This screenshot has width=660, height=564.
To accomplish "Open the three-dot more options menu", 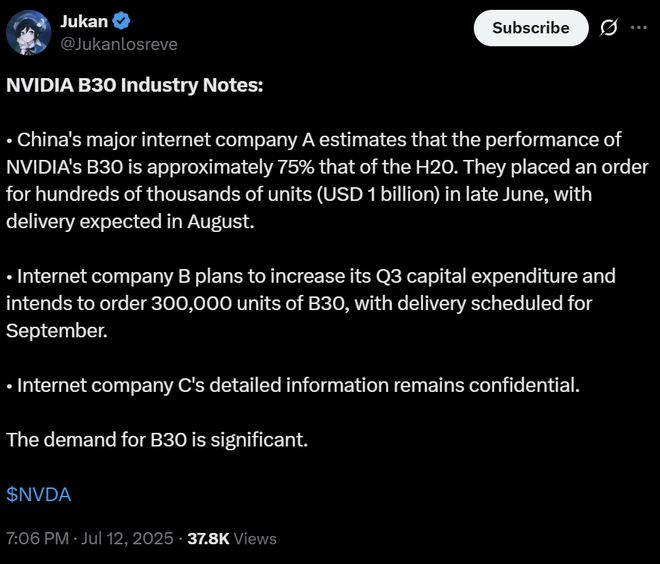I will click(x=639, y=28).
